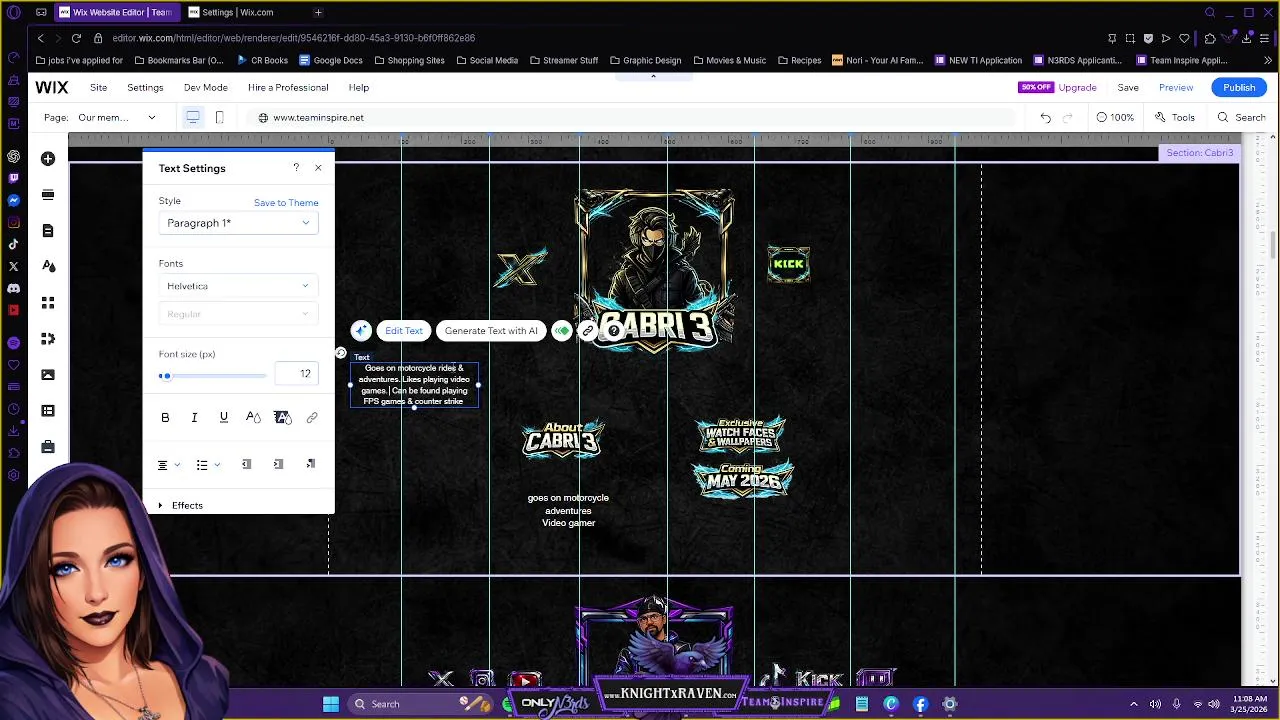This screenshot has width=1280, height=720.
Task: Open the Business briefcase icon in the Wix sidebar
Action: tap(48, 447)
